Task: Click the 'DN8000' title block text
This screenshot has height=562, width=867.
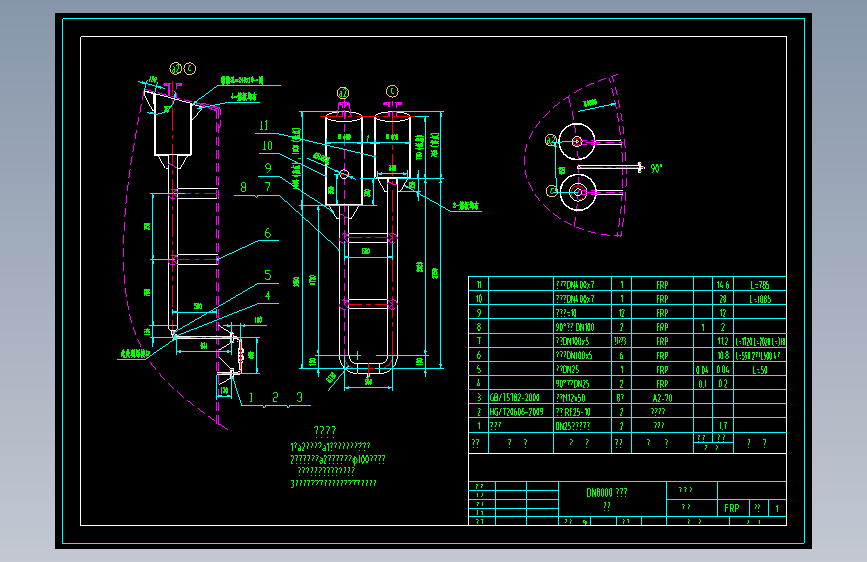Action: [x=599, y=492]
